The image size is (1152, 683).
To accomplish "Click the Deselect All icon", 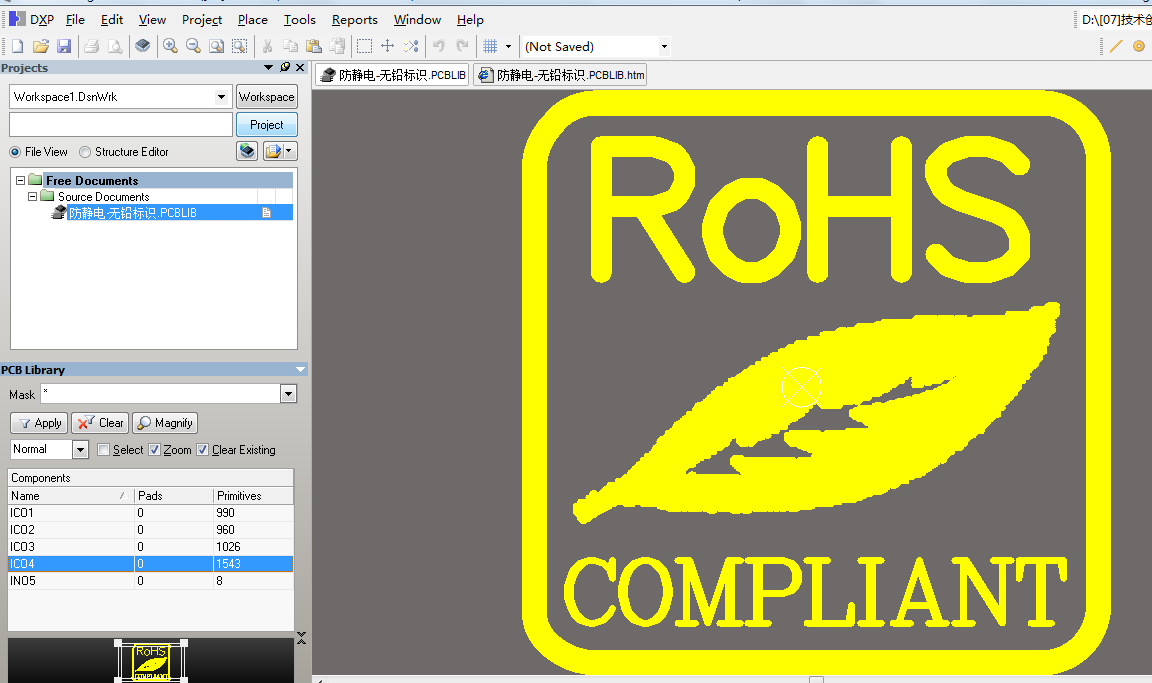I will (x=411, y=46).
